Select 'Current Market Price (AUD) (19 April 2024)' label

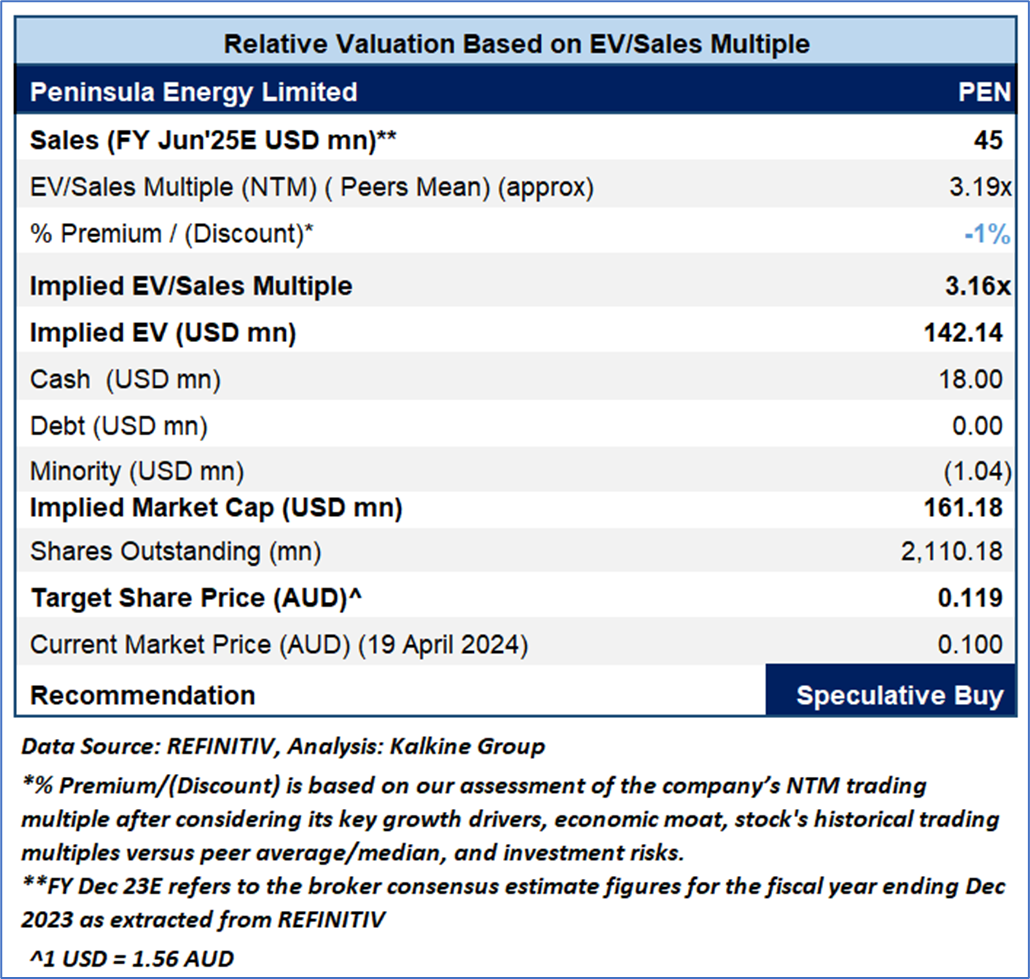(279, 645)
